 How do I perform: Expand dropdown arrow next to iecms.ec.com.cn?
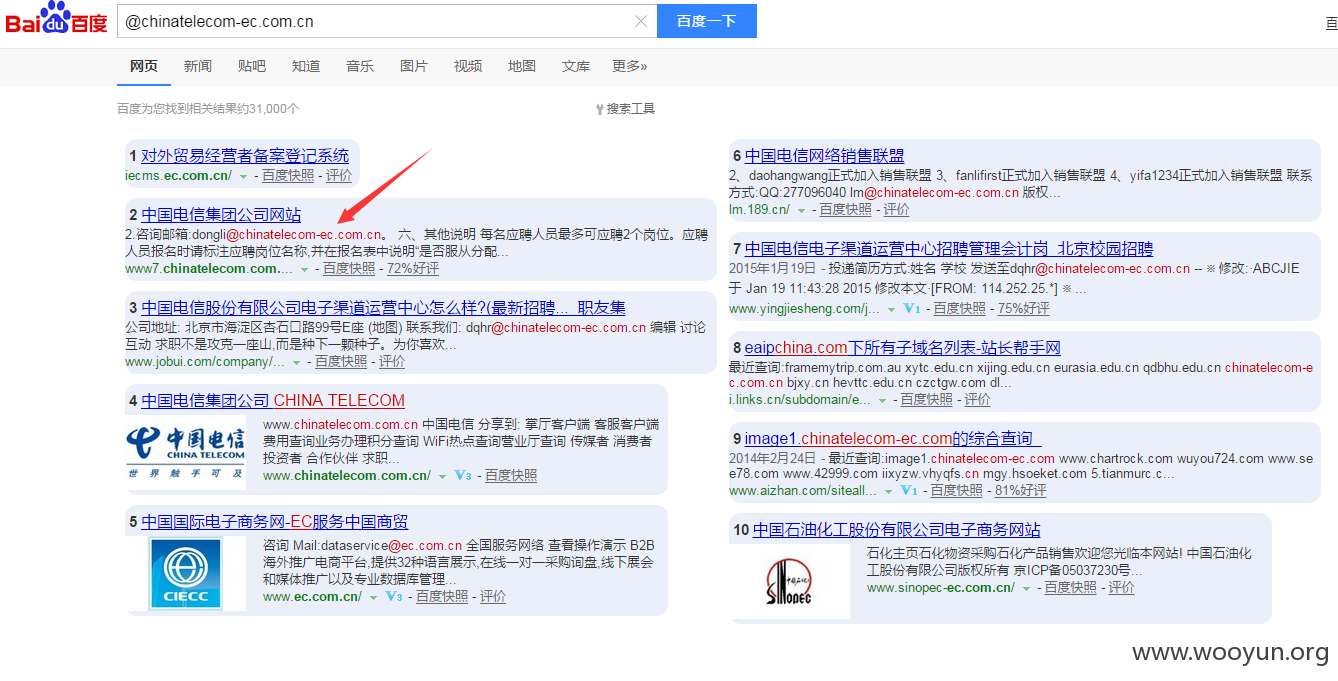pyautogui.click(x=243, y=176)
